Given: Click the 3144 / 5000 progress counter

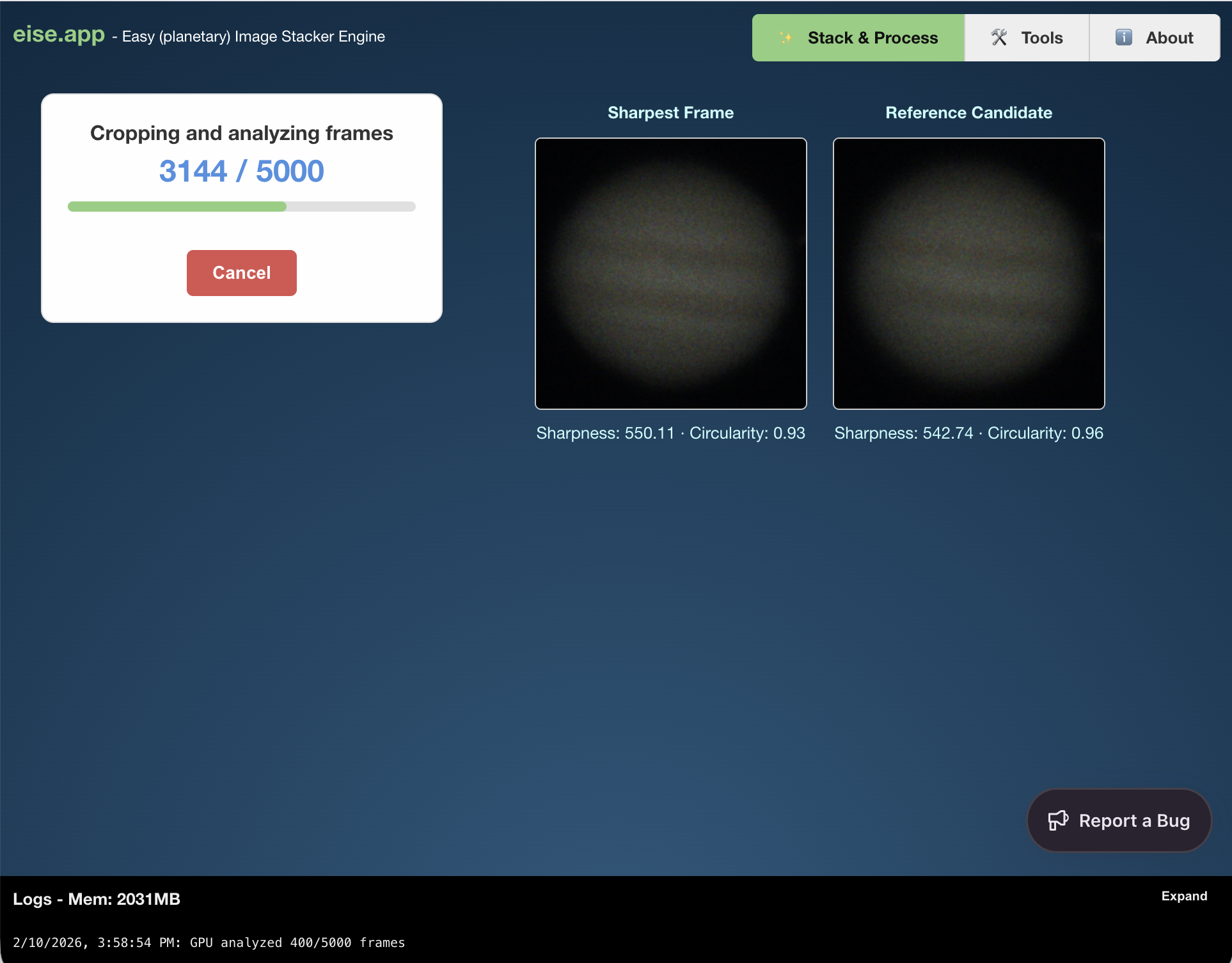Looking at the screenshot, I should [x=241, y=169].
